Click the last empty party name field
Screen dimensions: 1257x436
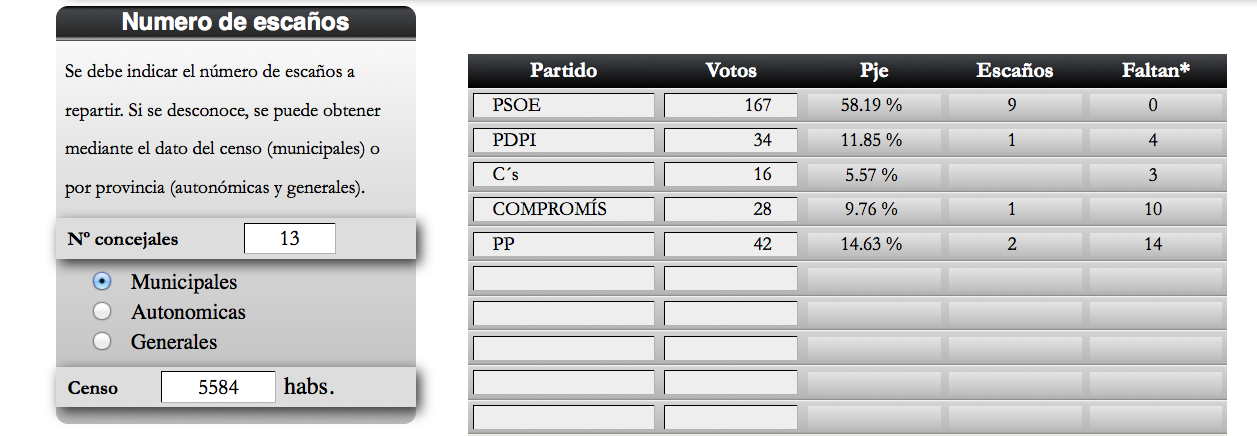[x=563, y=418]
